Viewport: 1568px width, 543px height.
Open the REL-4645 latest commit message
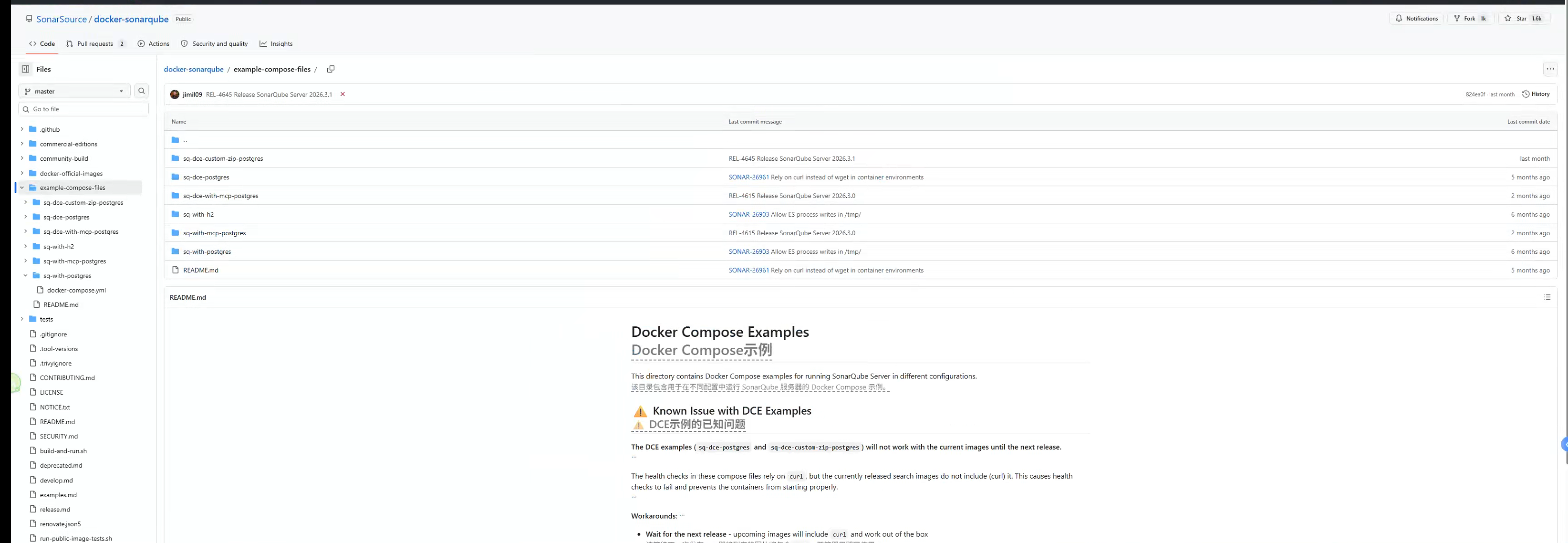click(269, 94)
